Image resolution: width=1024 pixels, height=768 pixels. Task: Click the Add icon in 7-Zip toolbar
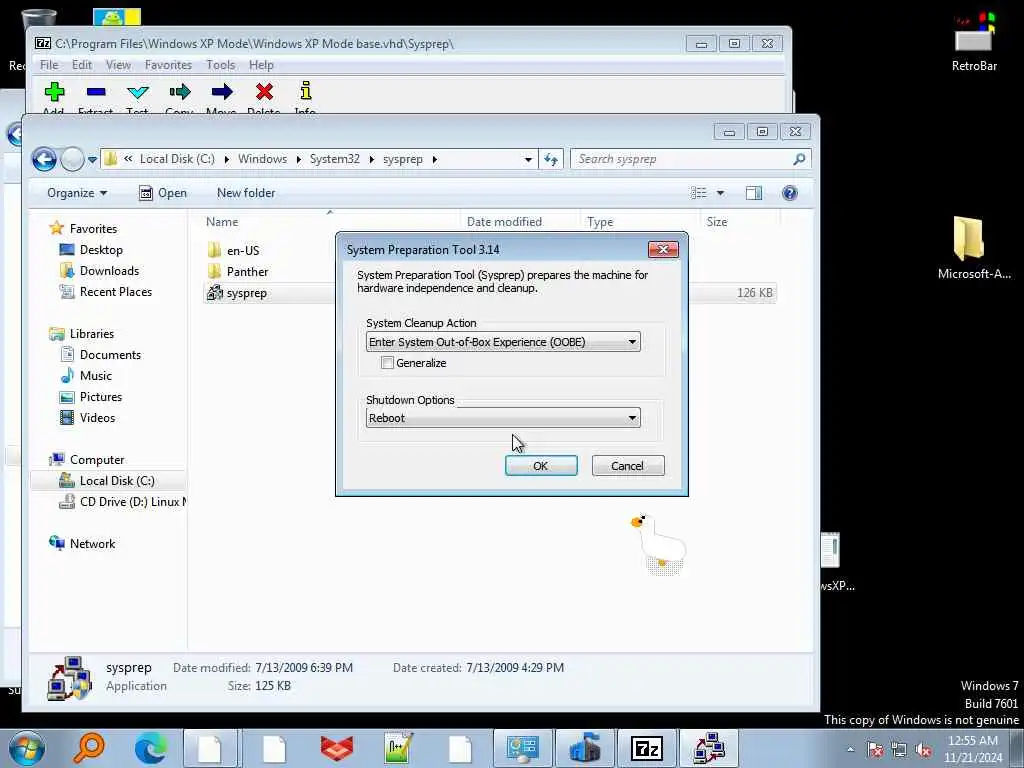pyautogui.click(x=54, y=92)
